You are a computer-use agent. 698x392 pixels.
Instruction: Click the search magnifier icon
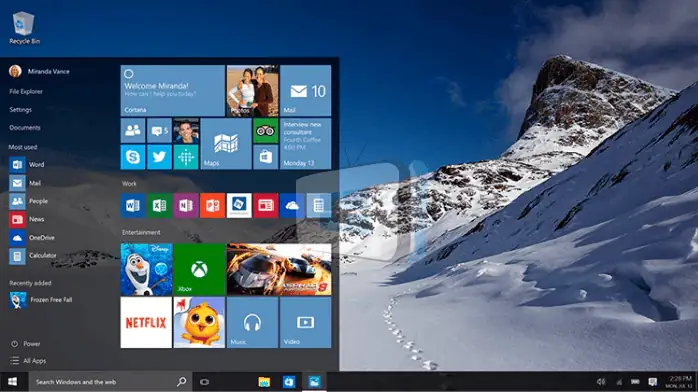click(x=181, y=382)
